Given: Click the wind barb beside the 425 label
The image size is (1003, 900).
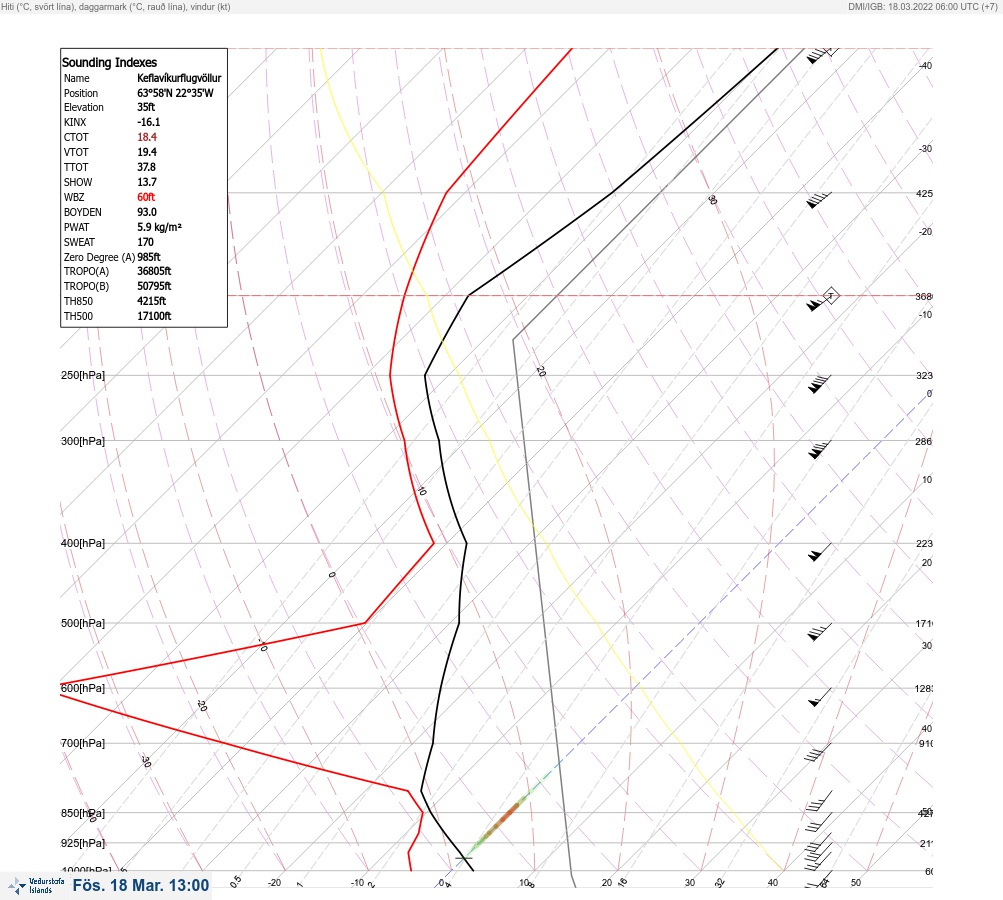Looking at the screenshot, I should (819, 200).
